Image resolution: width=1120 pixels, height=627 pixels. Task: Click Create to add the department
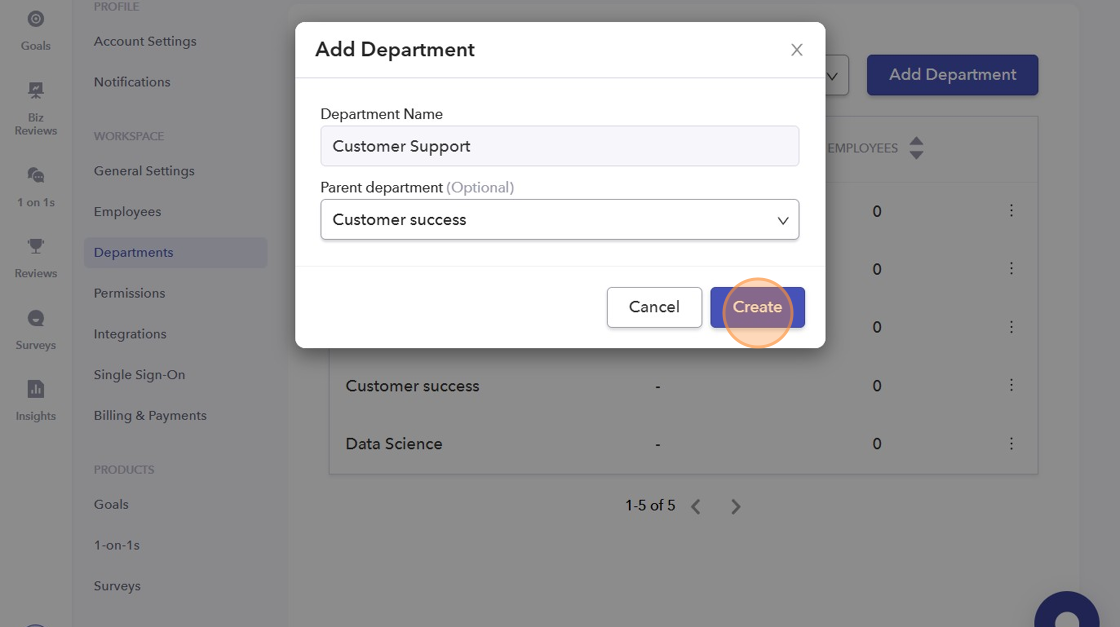(757, 307)
